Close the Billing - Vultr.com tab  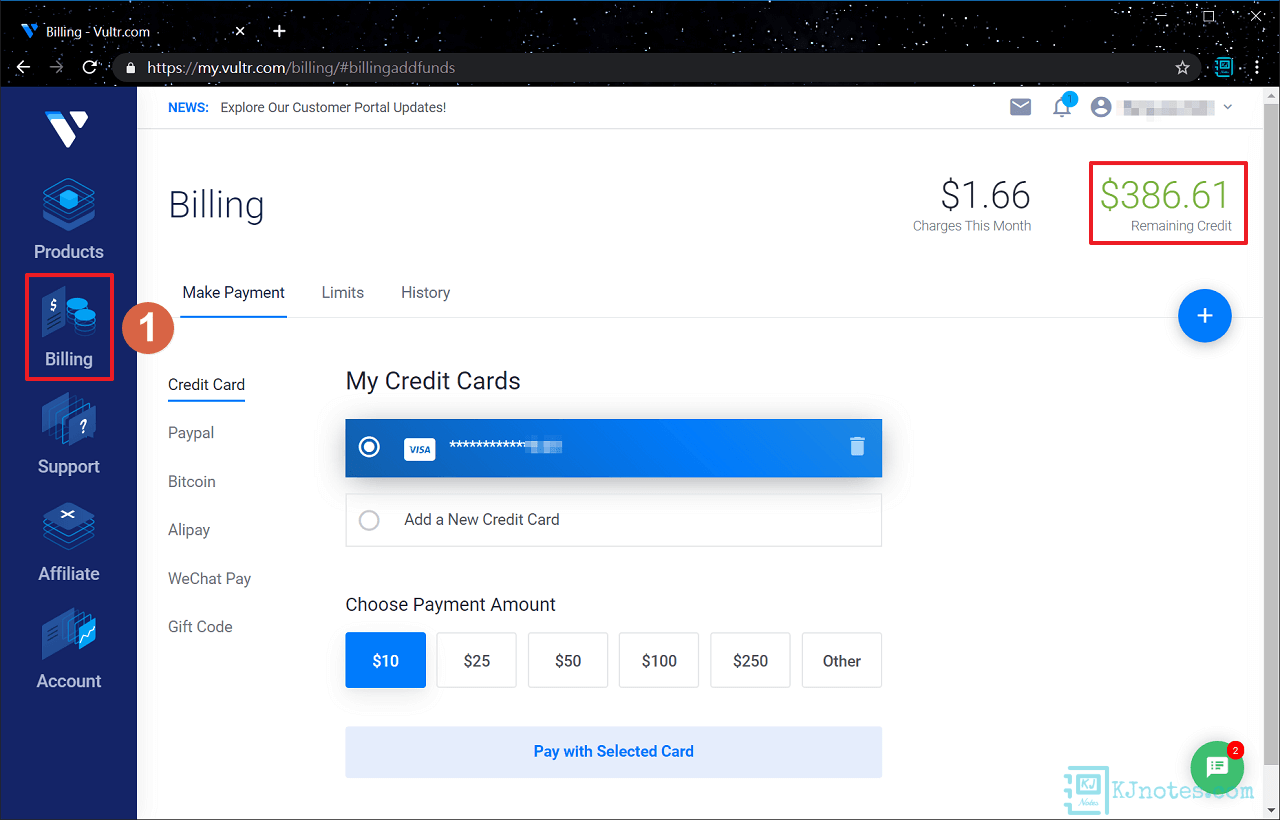240,31
